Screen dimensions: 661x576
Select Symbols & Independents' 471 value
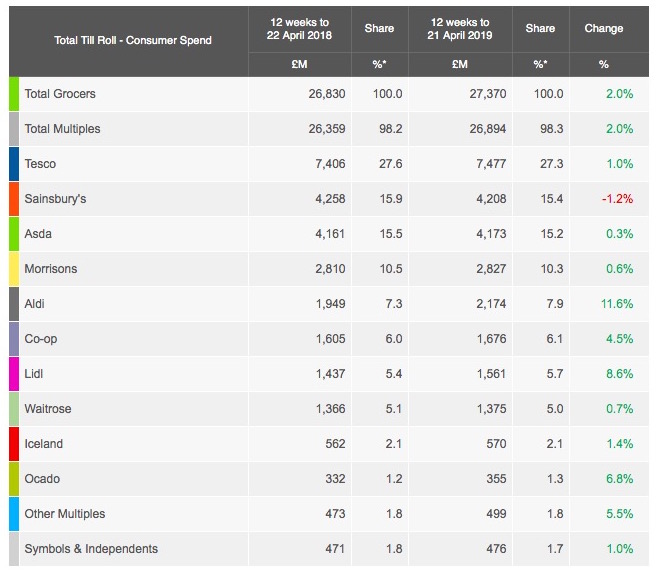coord(335,549)
